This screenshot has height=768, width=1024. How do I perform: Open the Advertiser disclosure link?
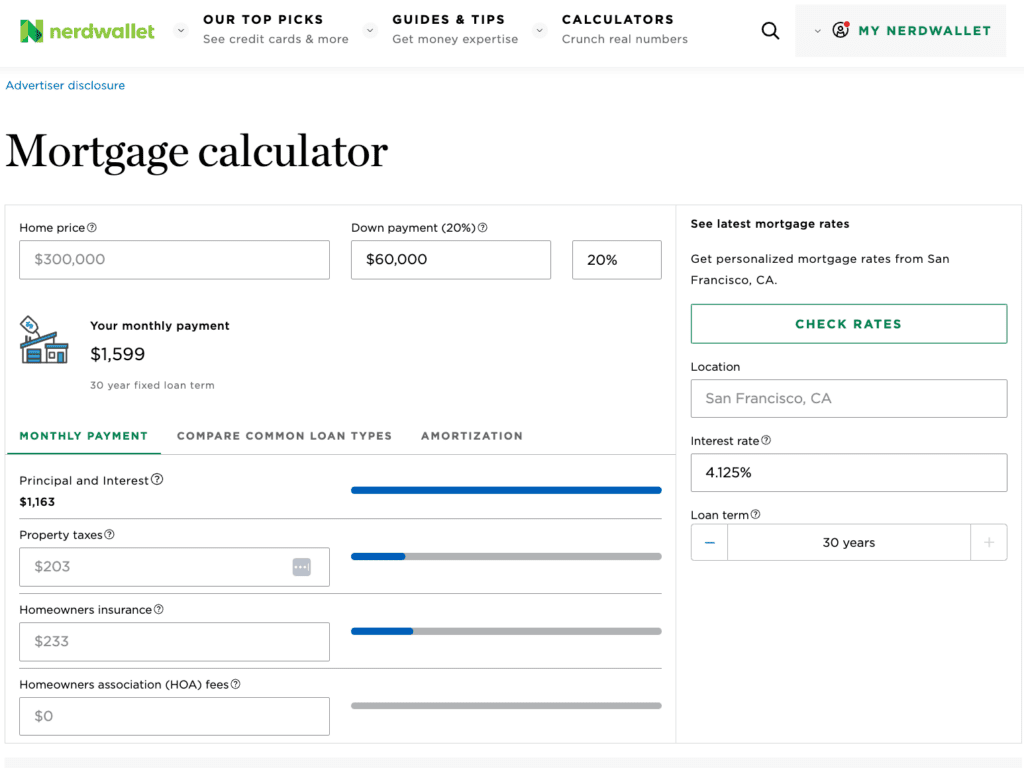[x=66, y=86]
